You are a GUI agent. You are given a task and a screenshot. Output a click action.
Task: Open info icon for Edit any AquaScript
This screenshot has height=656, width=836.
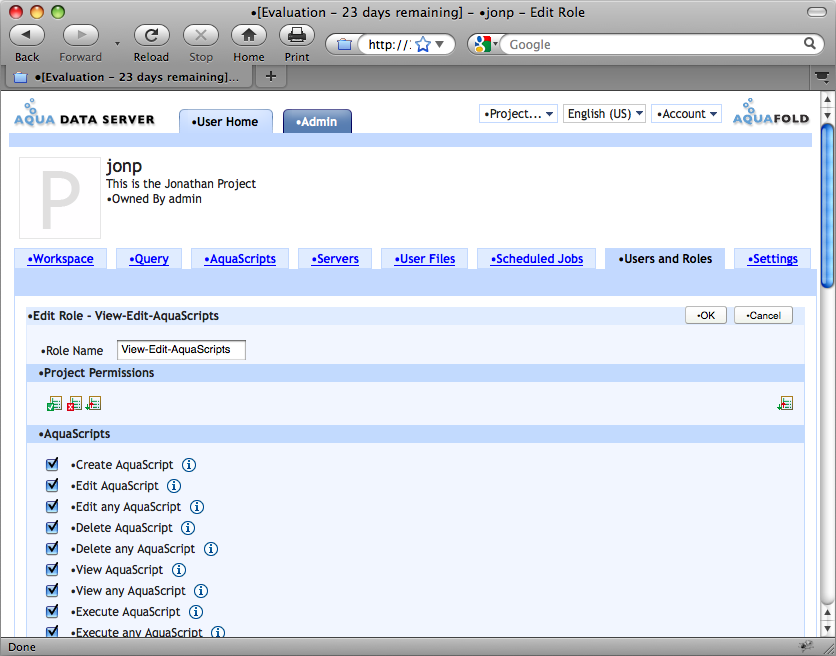click(x=197, y=507)
